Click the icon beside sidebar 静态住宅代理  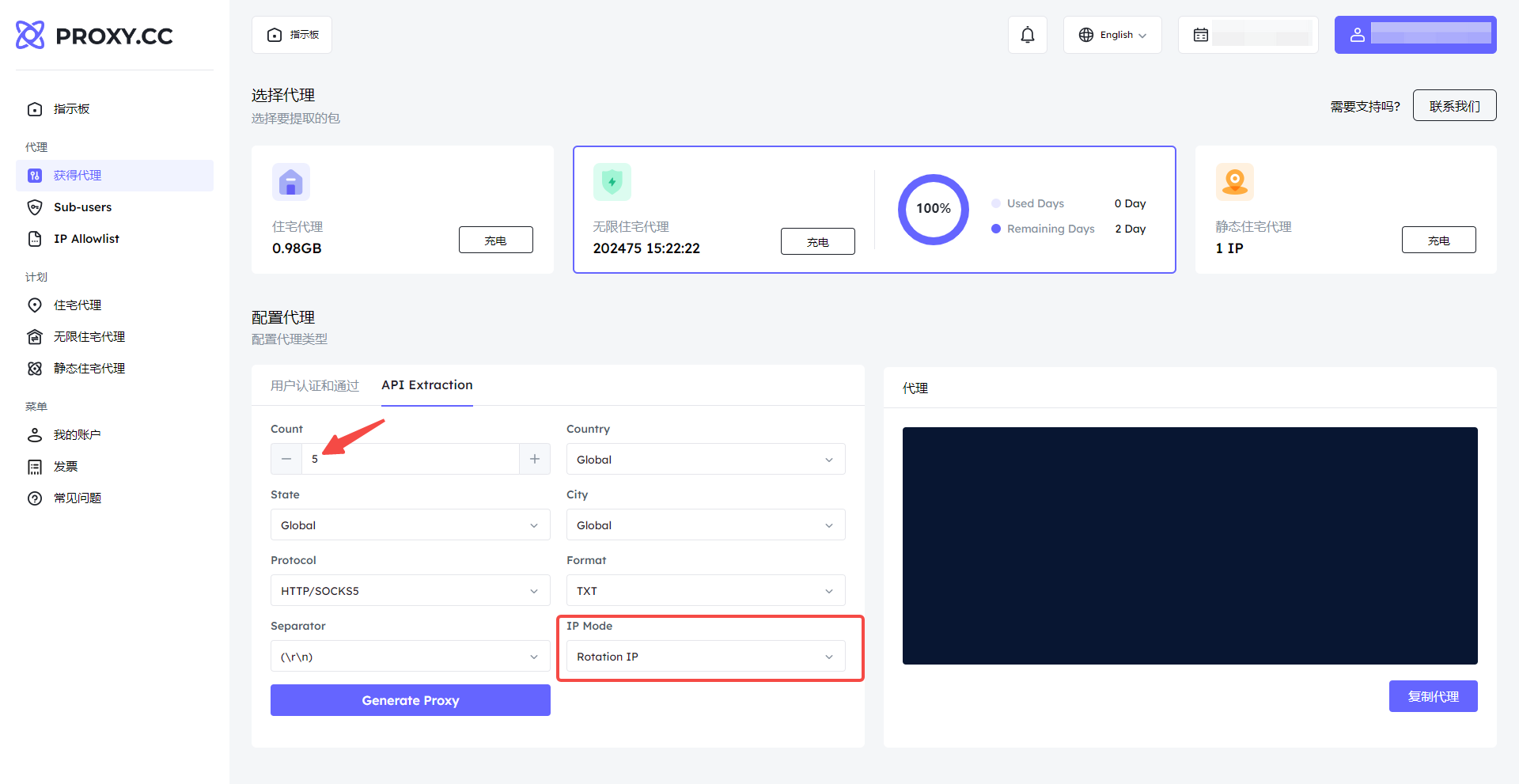tap(35, 369)
